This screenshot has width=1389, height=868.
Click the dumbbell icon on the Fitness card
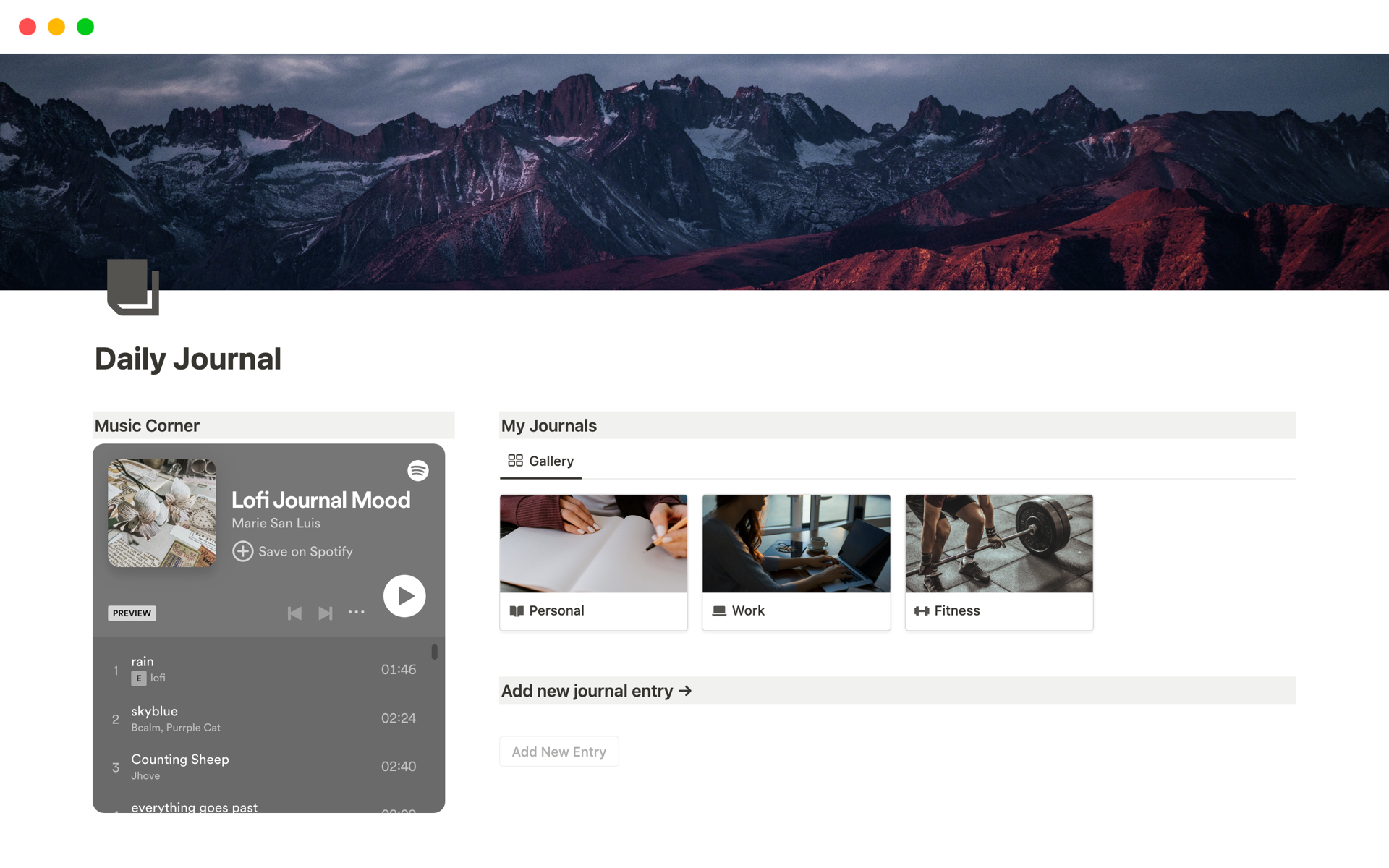coord(922,610)
